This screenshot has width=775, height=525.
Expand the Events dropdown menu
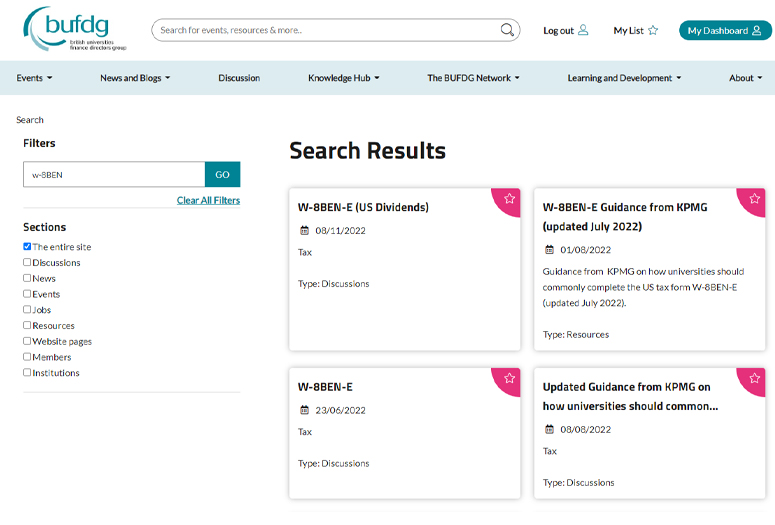(34, 78)
